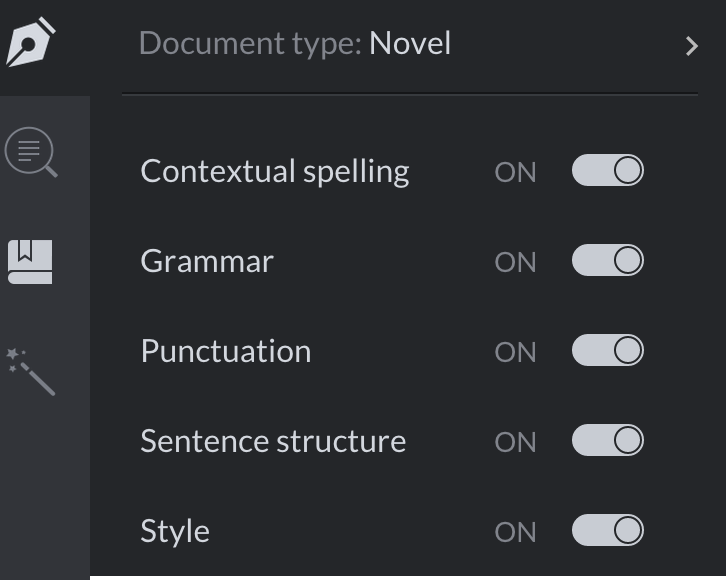Click the Sentence structure label text
Image resolution: width=726 pixels, height=580 pixels.
pos(273,442)
